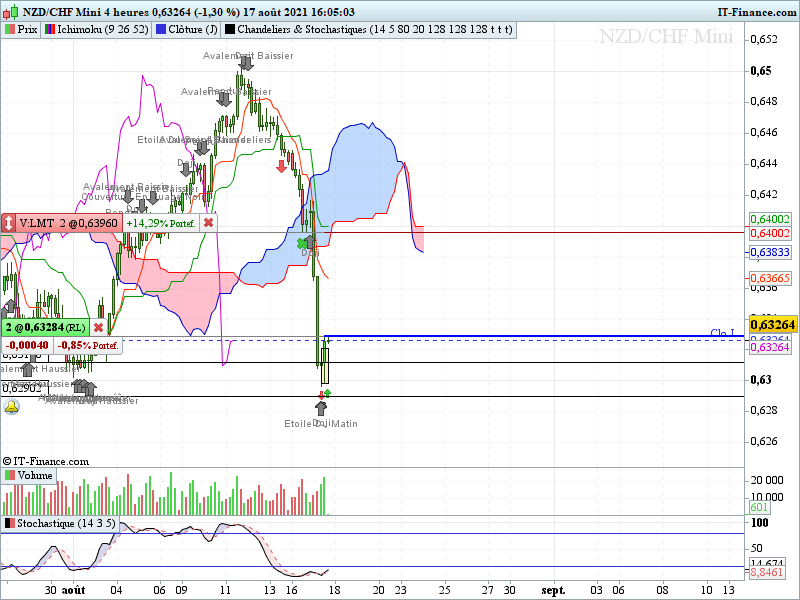Click the candlestick chart icon in the title

(11, 11)
